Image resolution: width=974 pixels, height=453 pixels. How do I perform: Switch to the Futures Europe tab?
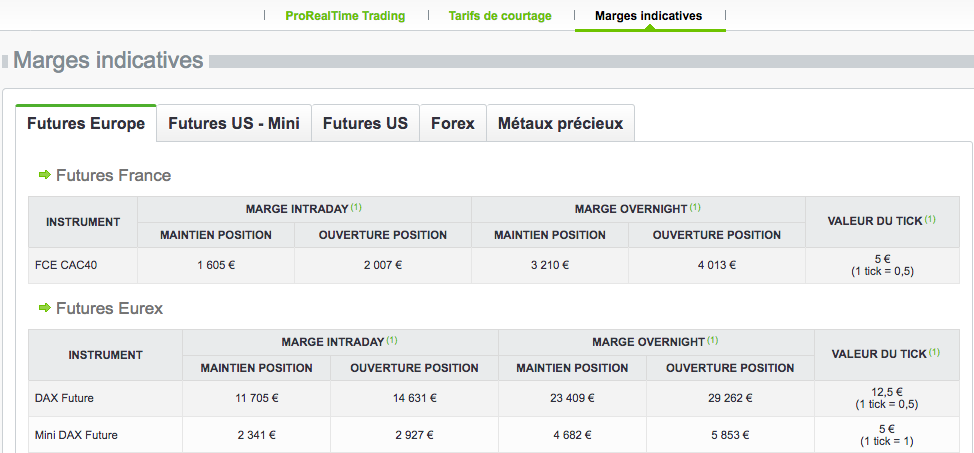(x=86, y=124)
